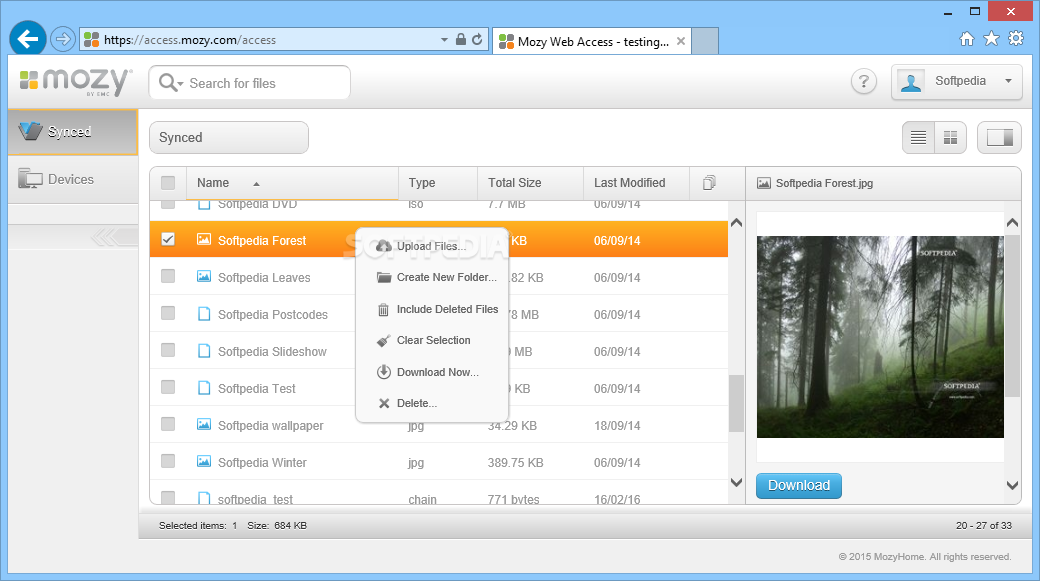This screenshot has height=581, width=1040.
Task: Click the refresh icon in address bar
Action: (477, 39)
